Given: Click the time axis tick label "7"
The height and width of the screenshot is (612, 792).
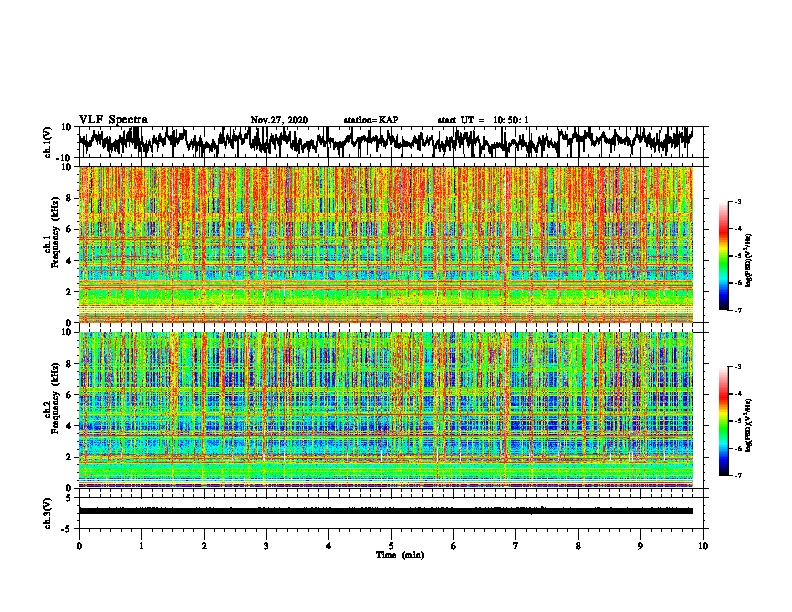Looking at the screenshot, I should pyautogui.click(x=516, y=546).
